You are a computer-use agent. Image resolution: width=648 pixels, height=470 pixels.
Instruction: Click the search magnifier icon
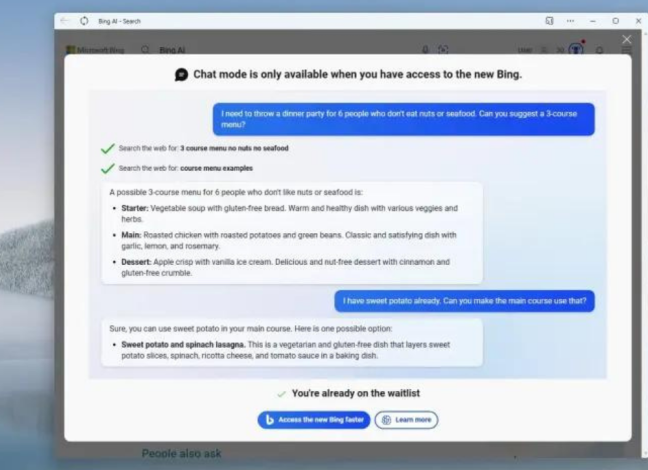pyautogui.click(x=145, y=50)
